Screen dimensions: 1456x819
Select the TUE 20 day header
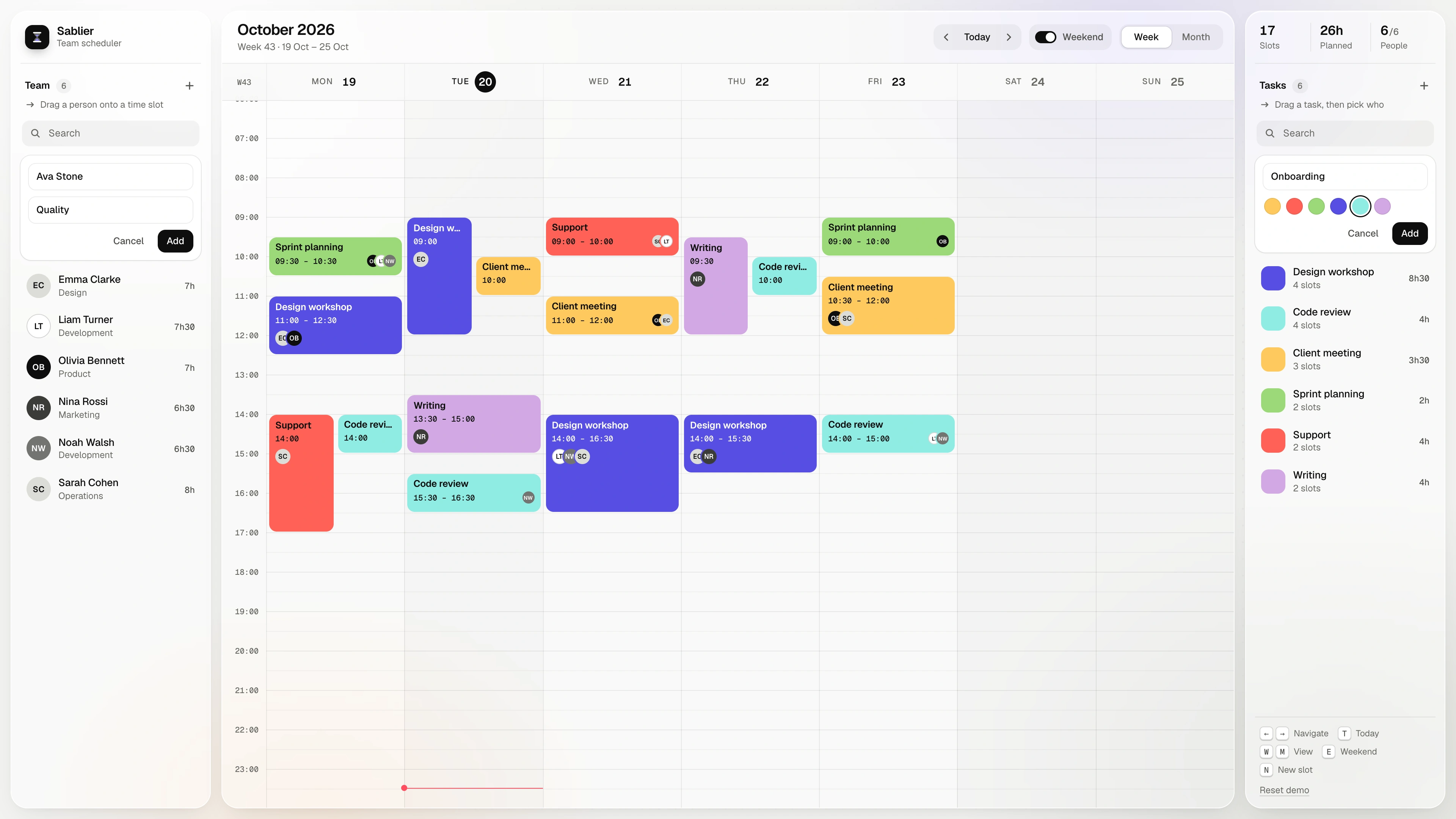(x=474, y=82)
